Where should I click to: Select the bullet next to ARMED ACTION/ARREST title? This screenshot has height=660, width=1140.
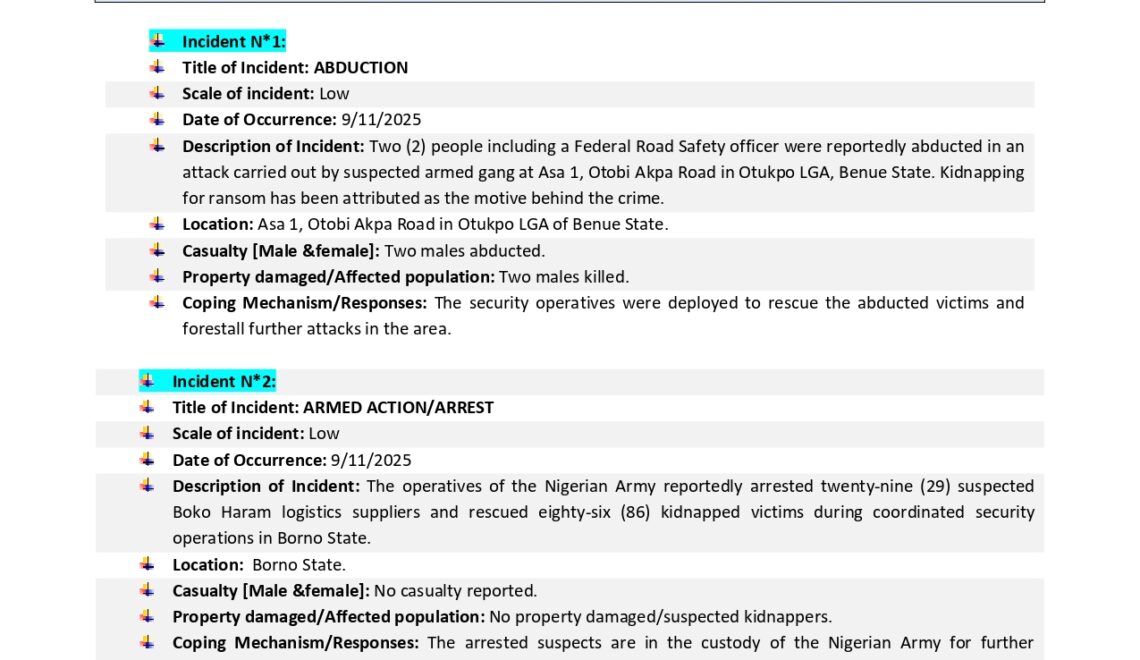click(x=148, y=407)
